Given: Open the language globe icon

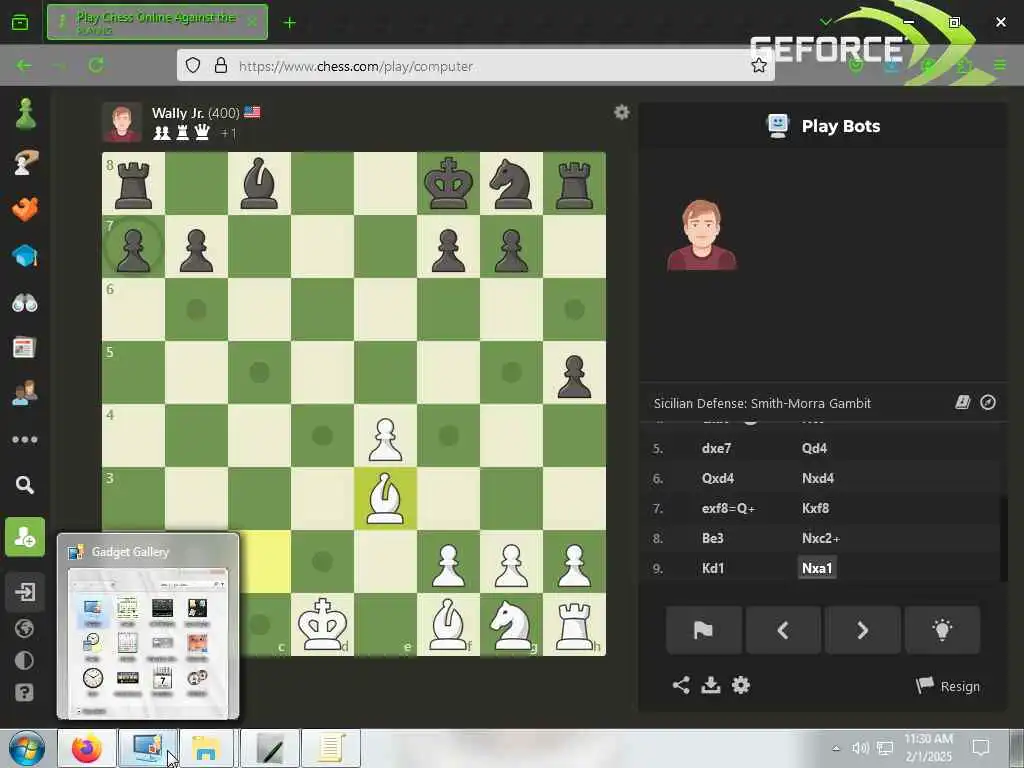Looking at the screenshot, I should (x=24, y=628).
